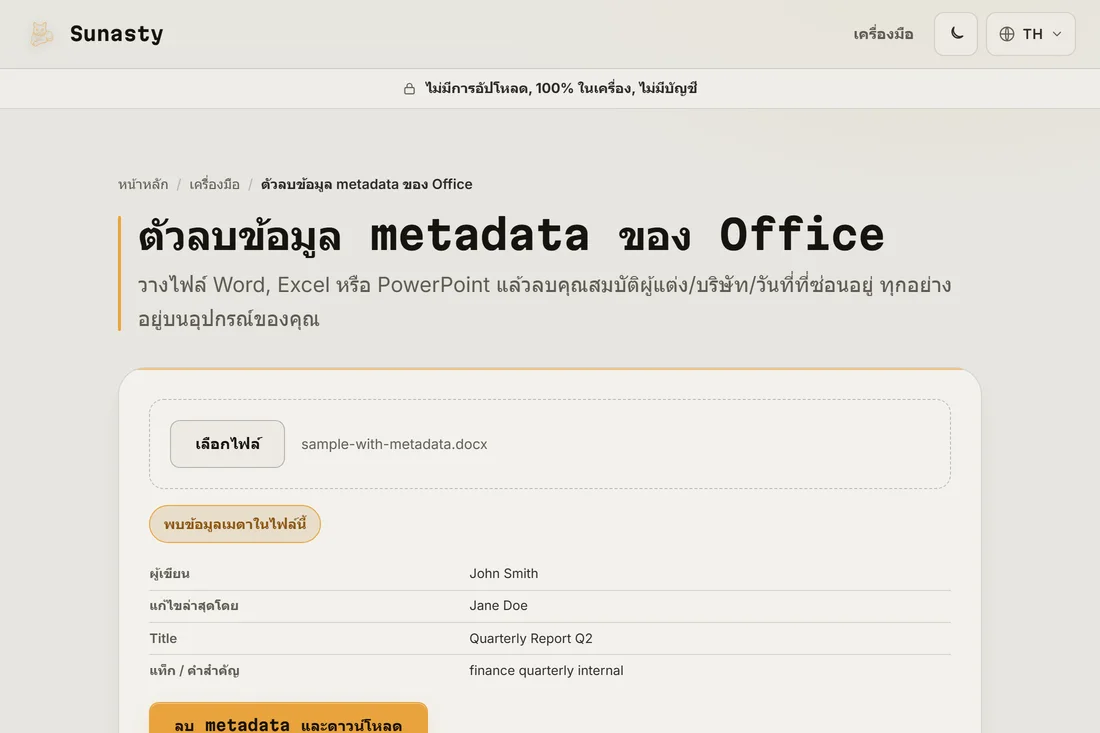Screen dimensions: 1100x733
Task: Click the sample-with-metadata.docx file name
Action: point(394,444)
